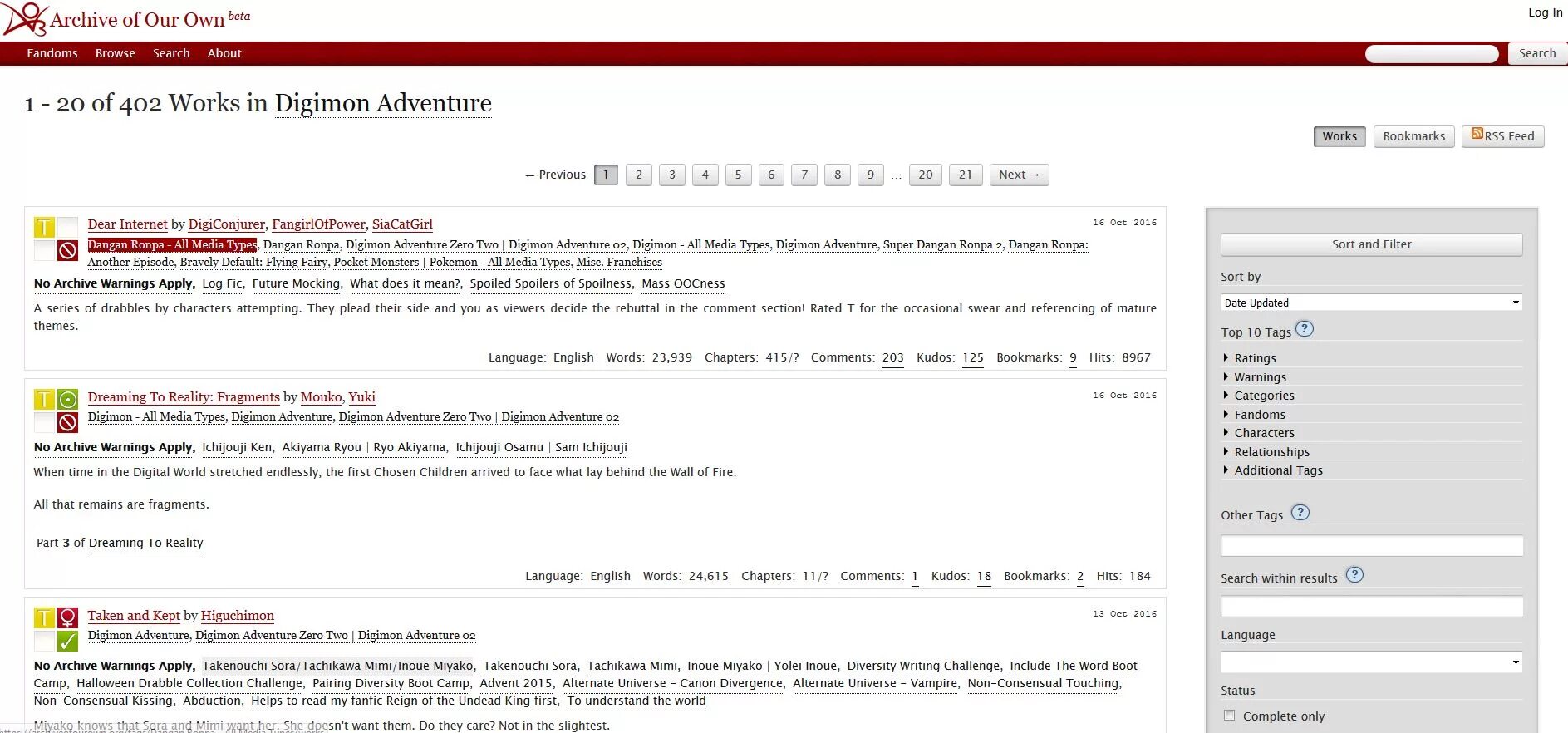Switch to the Bookmarks tab

(1413, 136)
